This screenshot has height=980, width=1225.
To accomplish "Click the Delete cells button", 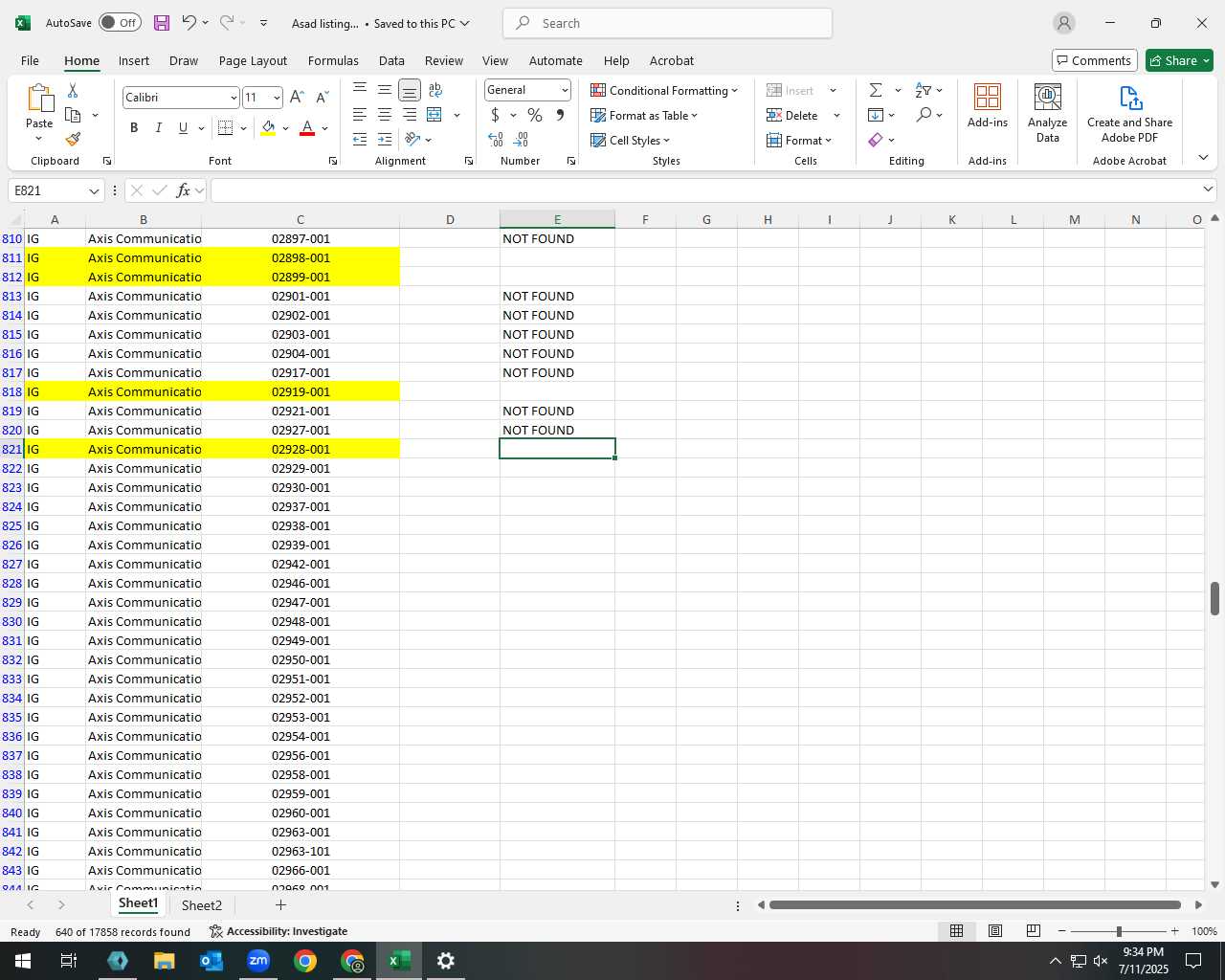I will [x=792, y=115].
